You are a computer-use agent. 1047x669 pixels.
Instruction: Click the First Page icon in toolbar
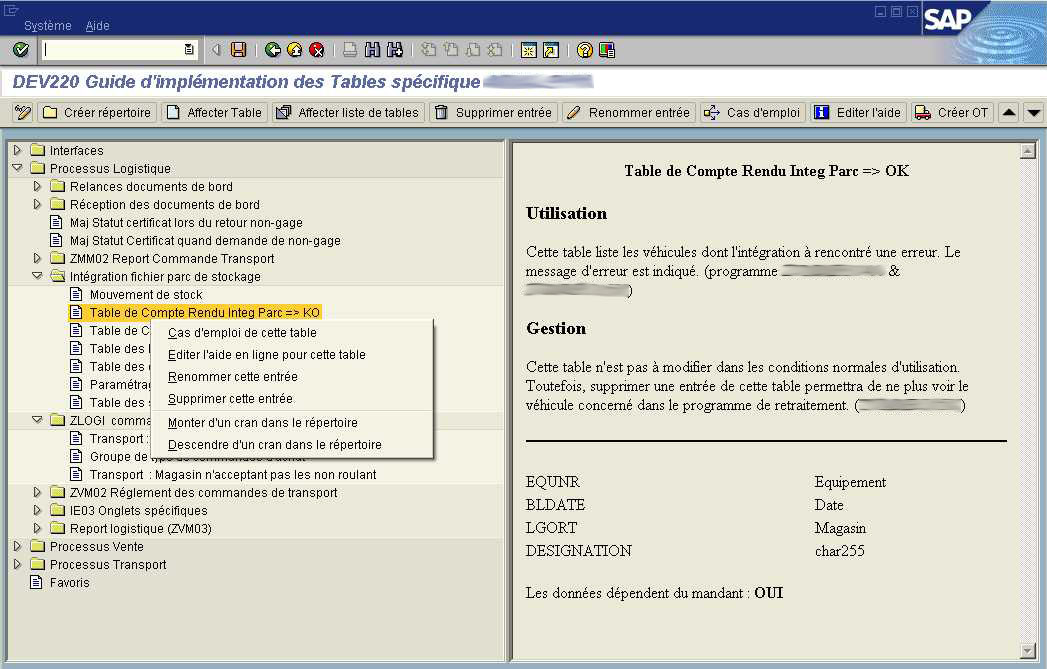(428, 50)
